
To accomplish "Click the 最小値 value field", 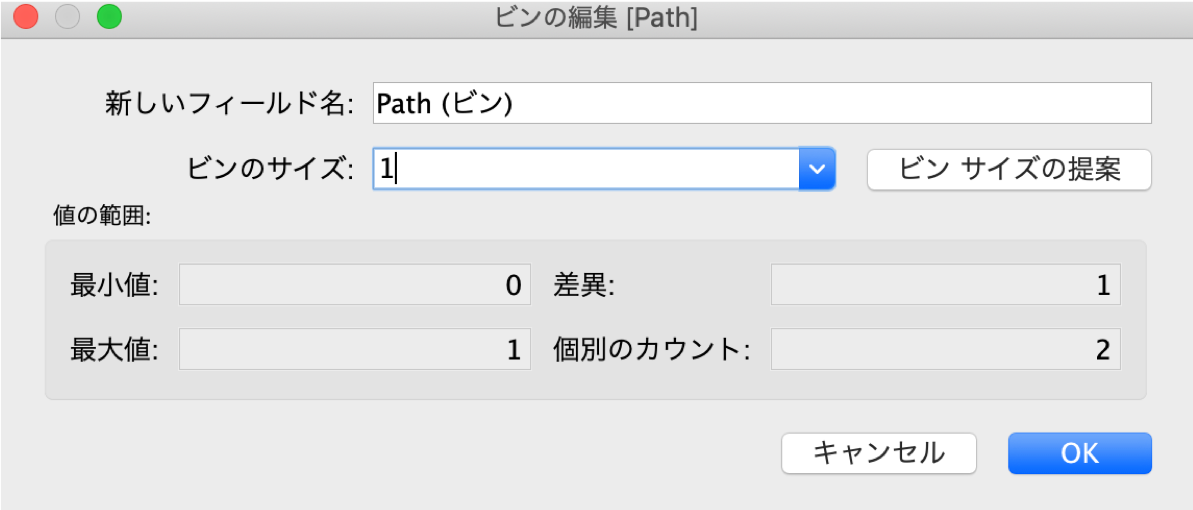I will [354, 285].
